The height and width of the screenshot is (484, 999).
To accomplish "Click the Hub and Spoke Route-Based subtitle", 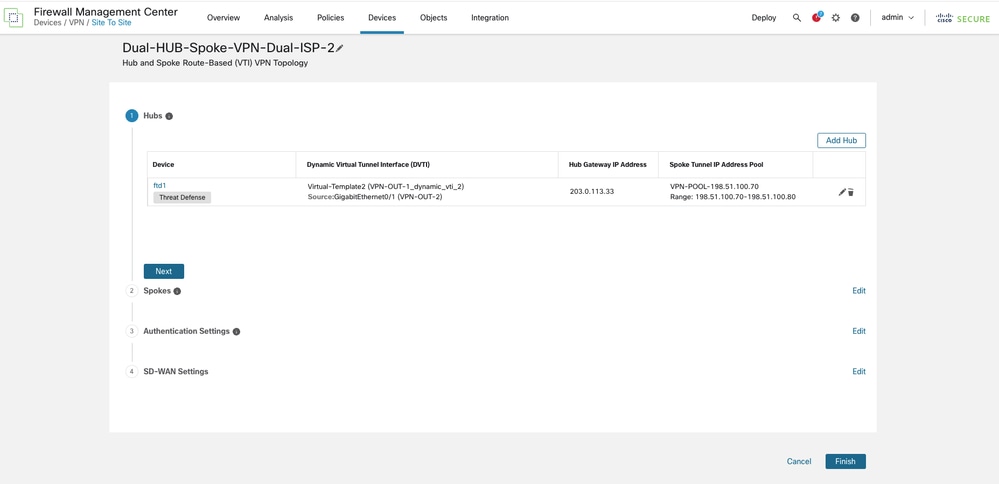I will click(215, 64).
